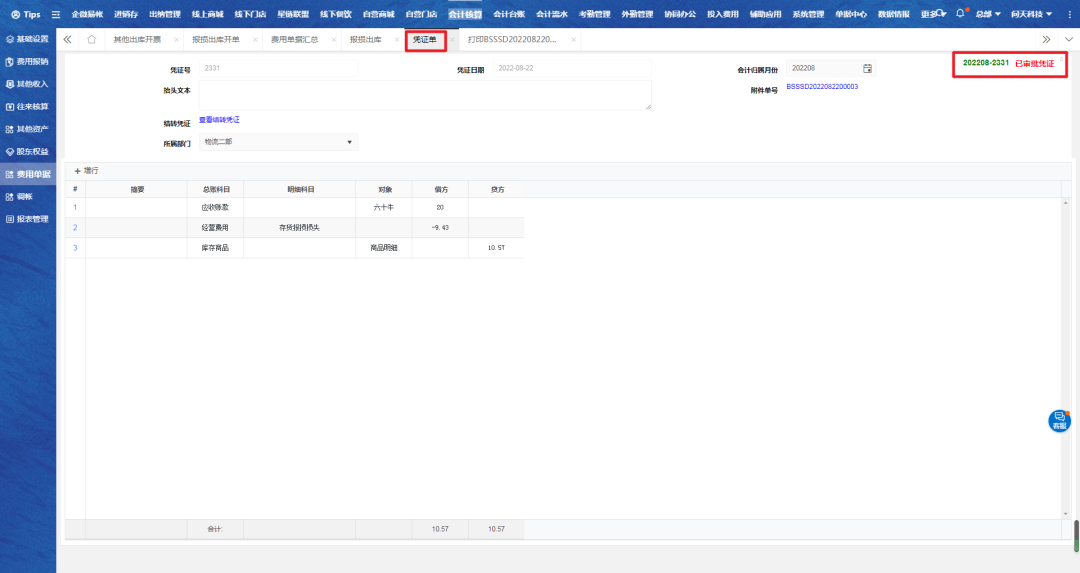Open the calendar picker for 会计归属月份
This screenshot has width=1080, height=573.
tap(868, 68)
